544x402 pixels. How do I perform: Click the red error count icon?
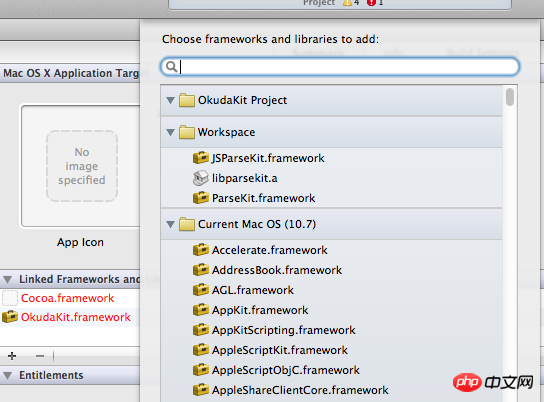pos(371,3)
